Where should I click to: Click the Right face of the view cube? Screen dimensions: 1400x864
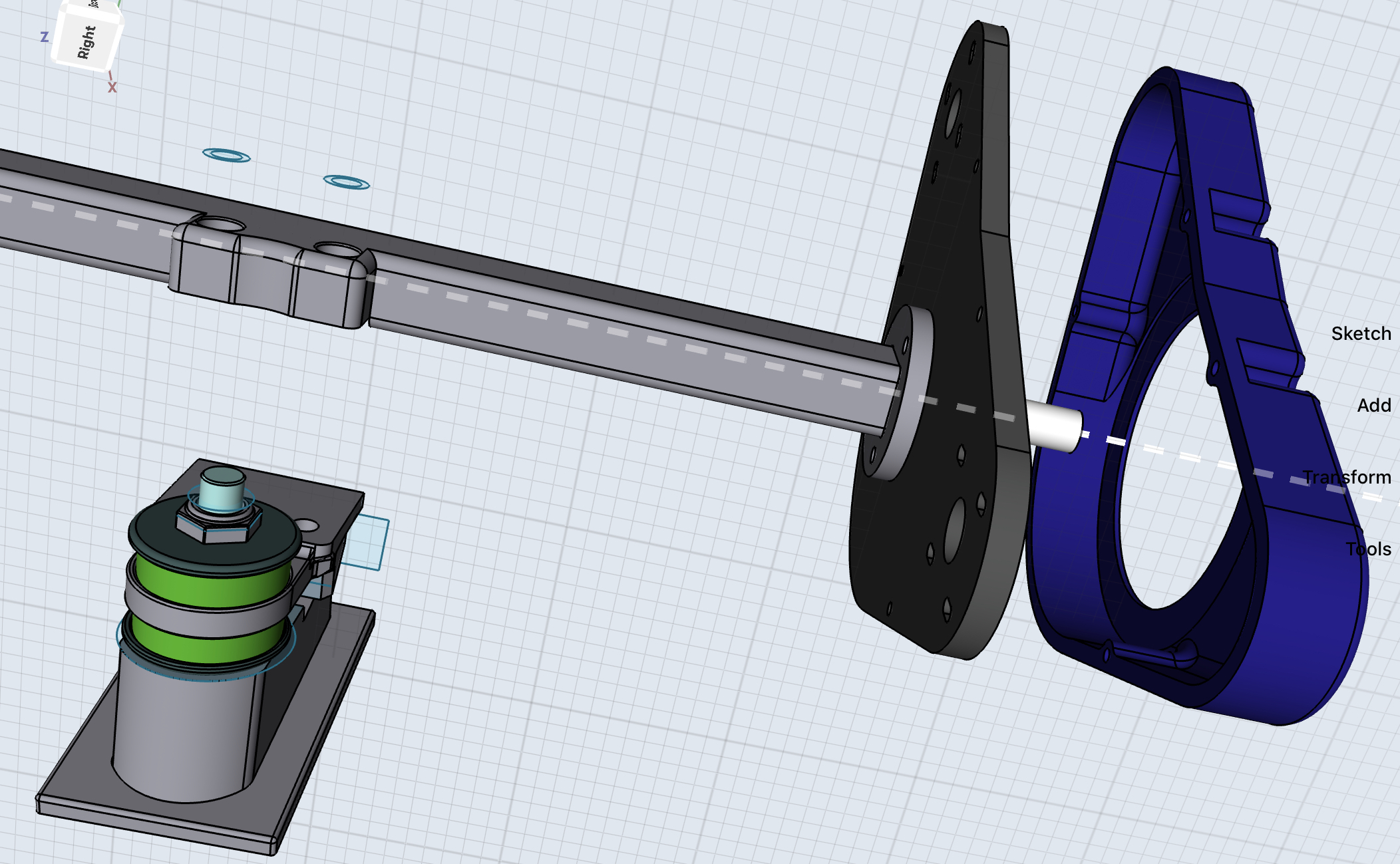coord(87,43)
